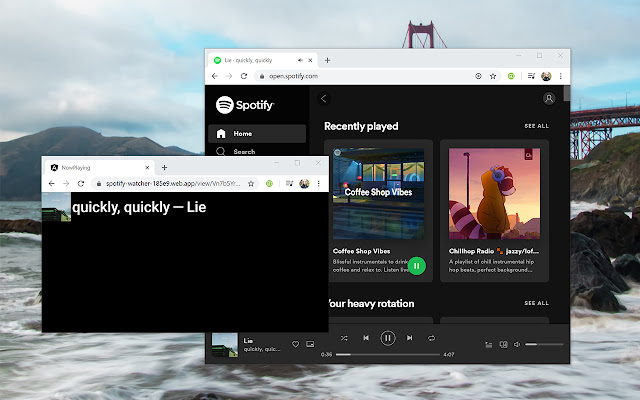The width and height of the screenshot is (640, 400).
Task: Reload the open.spotify.com page
Action: [x=244, y=76]
